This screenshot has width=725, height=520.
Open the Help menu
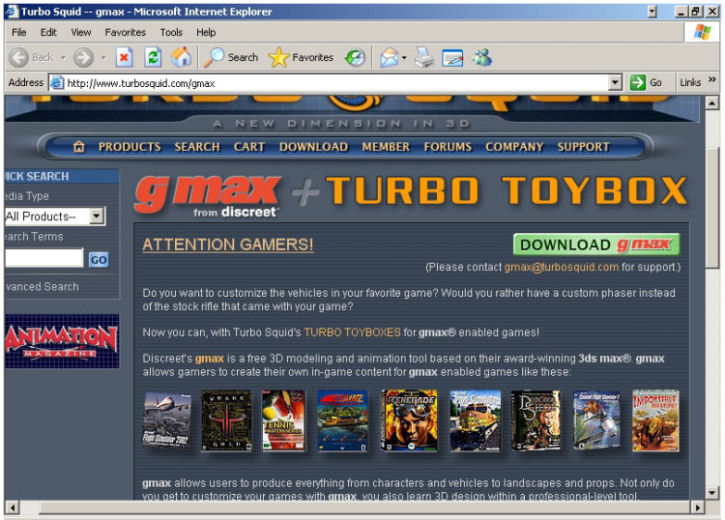206,32
